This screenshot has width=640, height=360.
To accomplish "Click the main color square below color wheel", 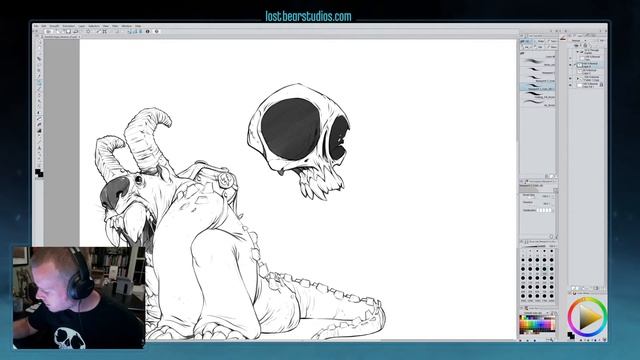I will coord(571,335).
